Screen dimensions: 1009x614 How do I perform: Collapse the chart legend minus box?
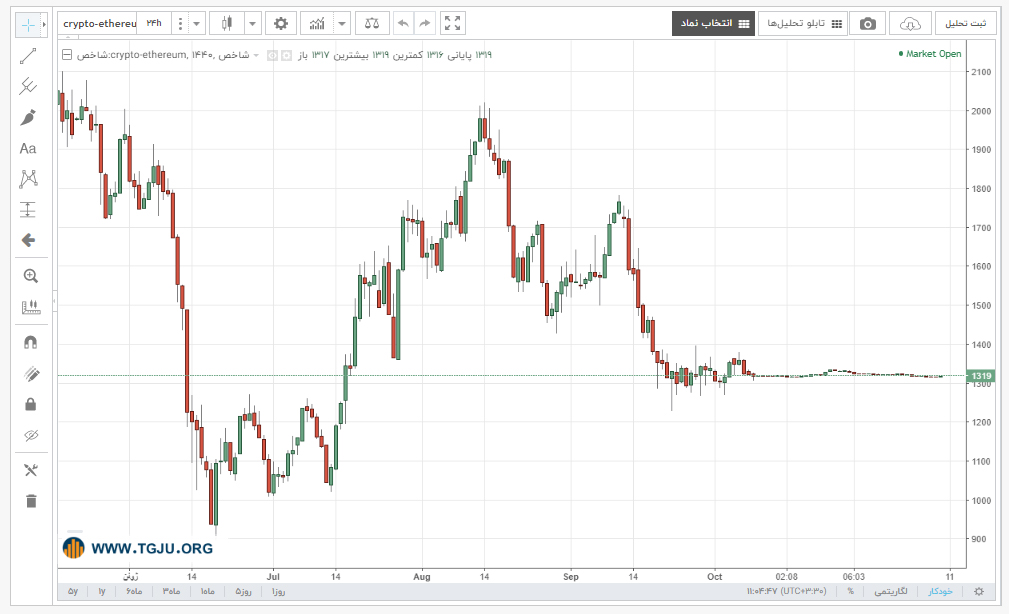pos(67,55)
